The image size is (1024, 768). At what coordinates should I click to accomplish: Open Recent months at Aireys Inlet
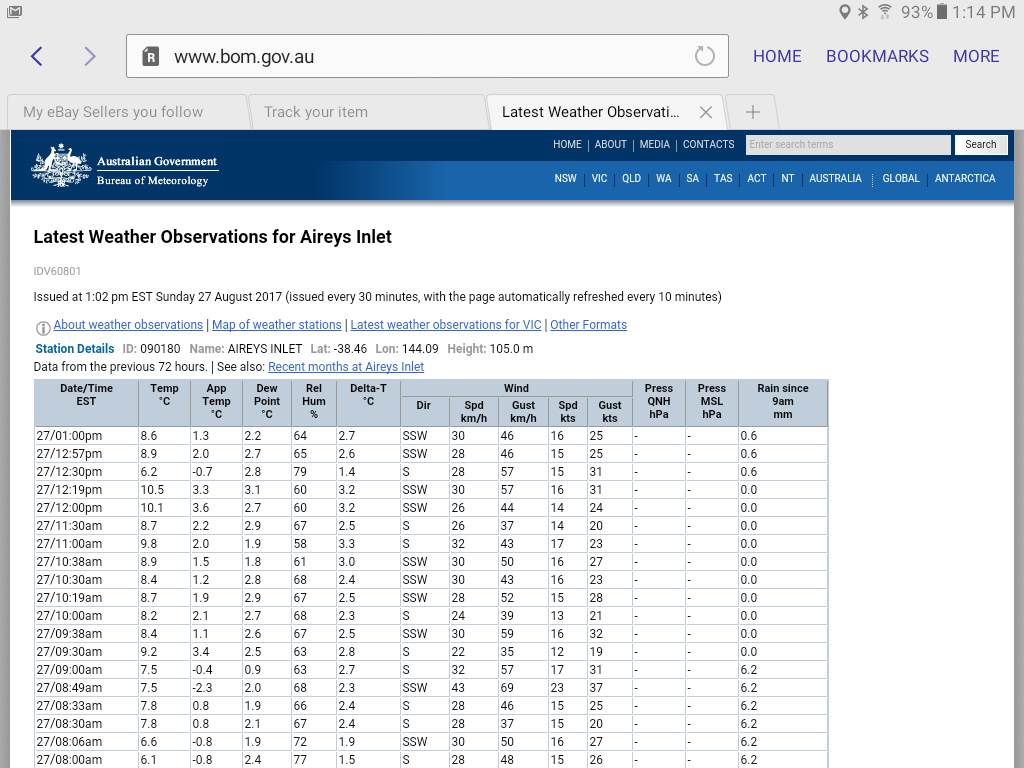coord(346,367)
